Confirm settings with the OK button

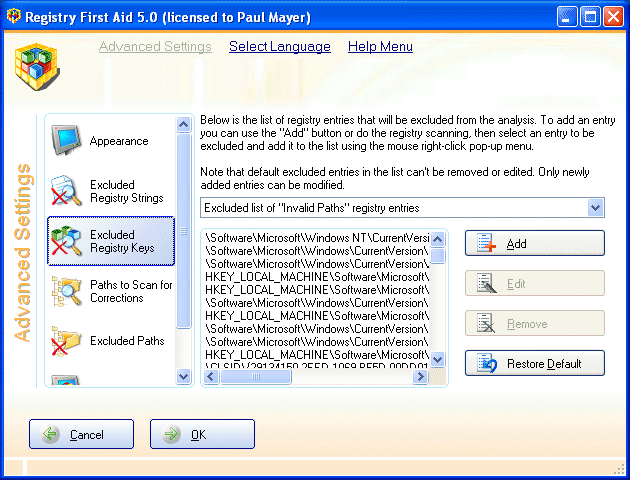pos(202,435)
